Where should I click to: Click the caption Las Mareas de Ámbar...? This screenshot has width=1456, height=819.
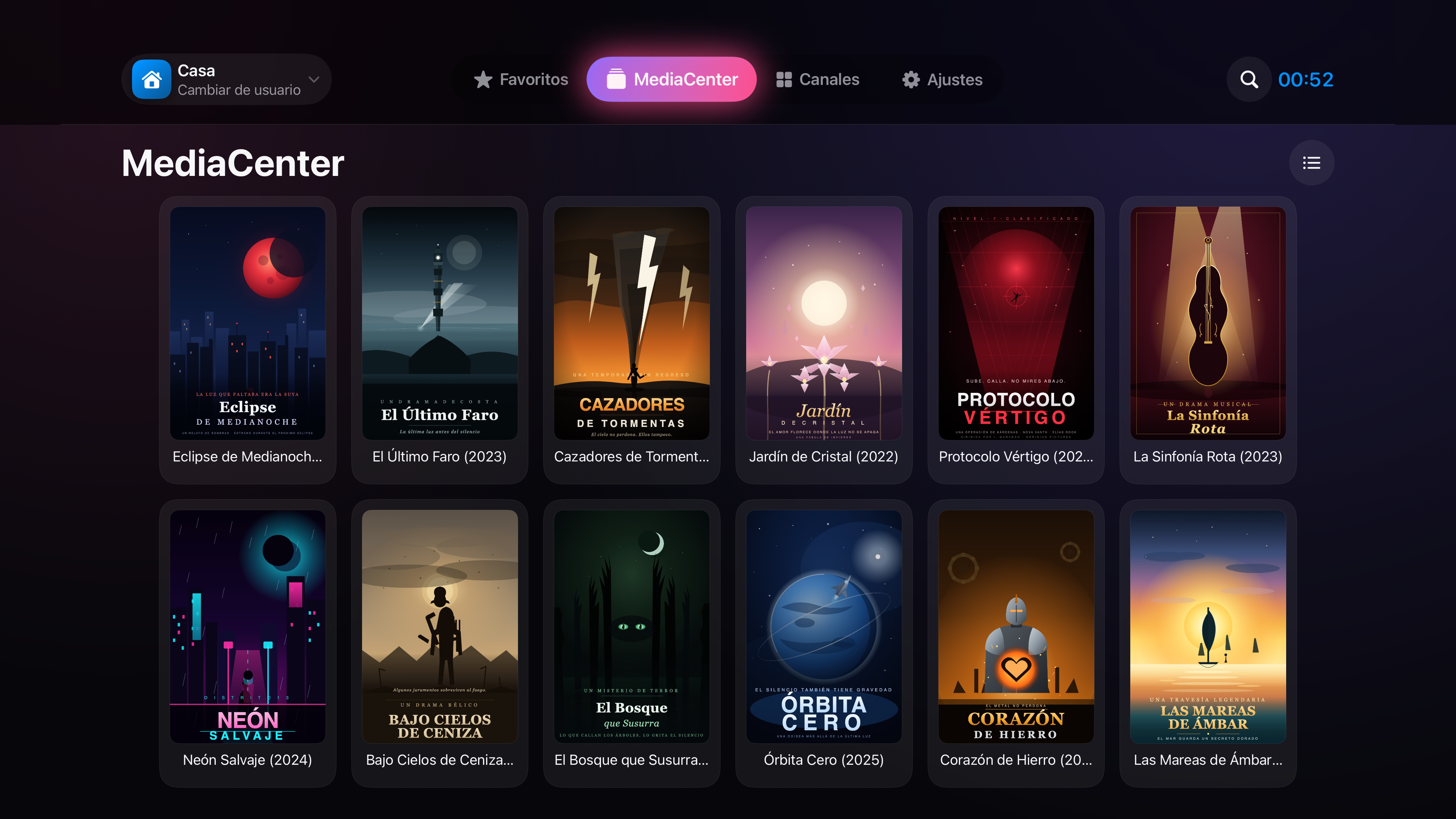coord(1208,760)
